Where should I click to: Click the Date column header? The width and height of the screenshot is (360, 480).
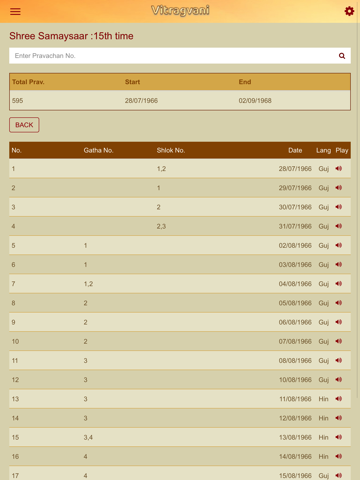tap(295, 150)
